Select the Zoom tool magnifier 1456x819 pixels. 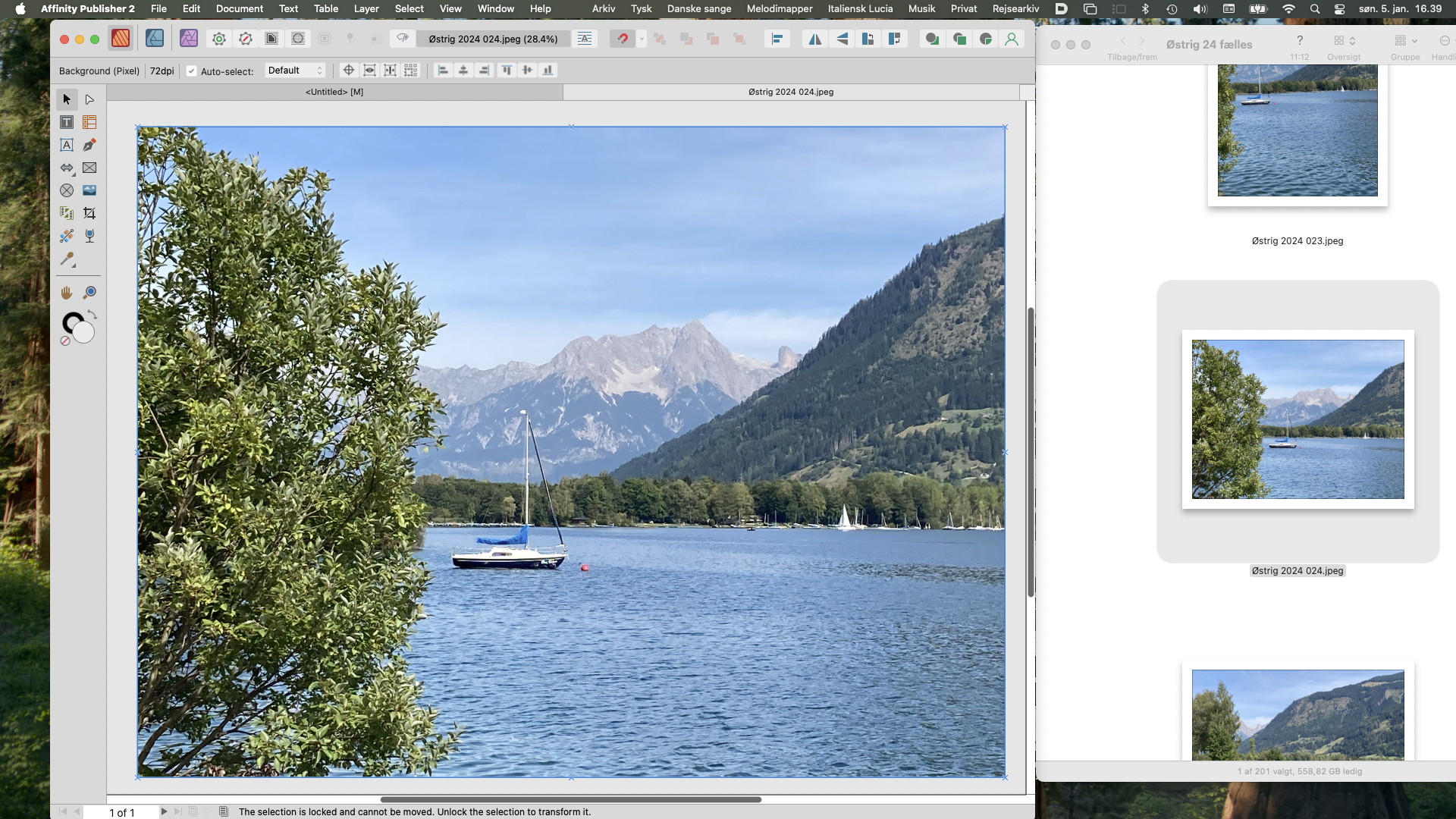click(x=89, y=292)
